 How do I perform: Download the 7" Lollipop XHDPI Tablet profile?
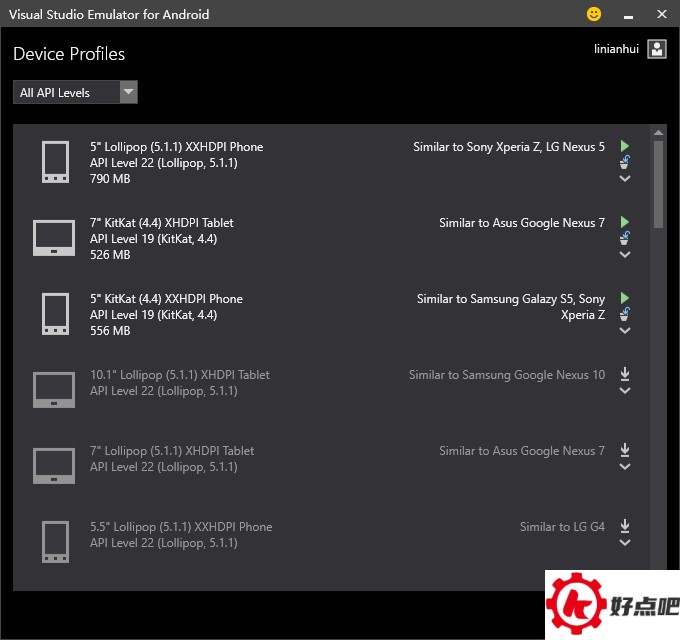point(625,450)
